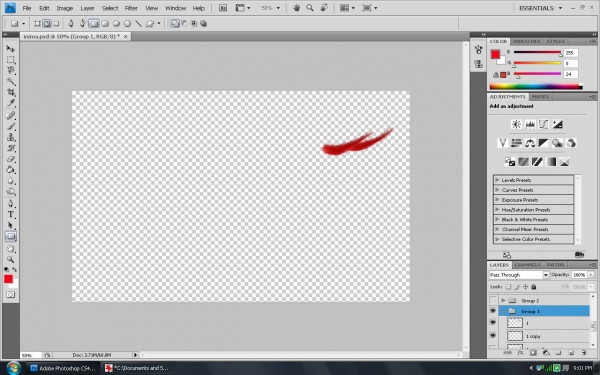Select the Eyedropper tool
Viewport: 600px width, 375px height.
(x=10, y=103)
